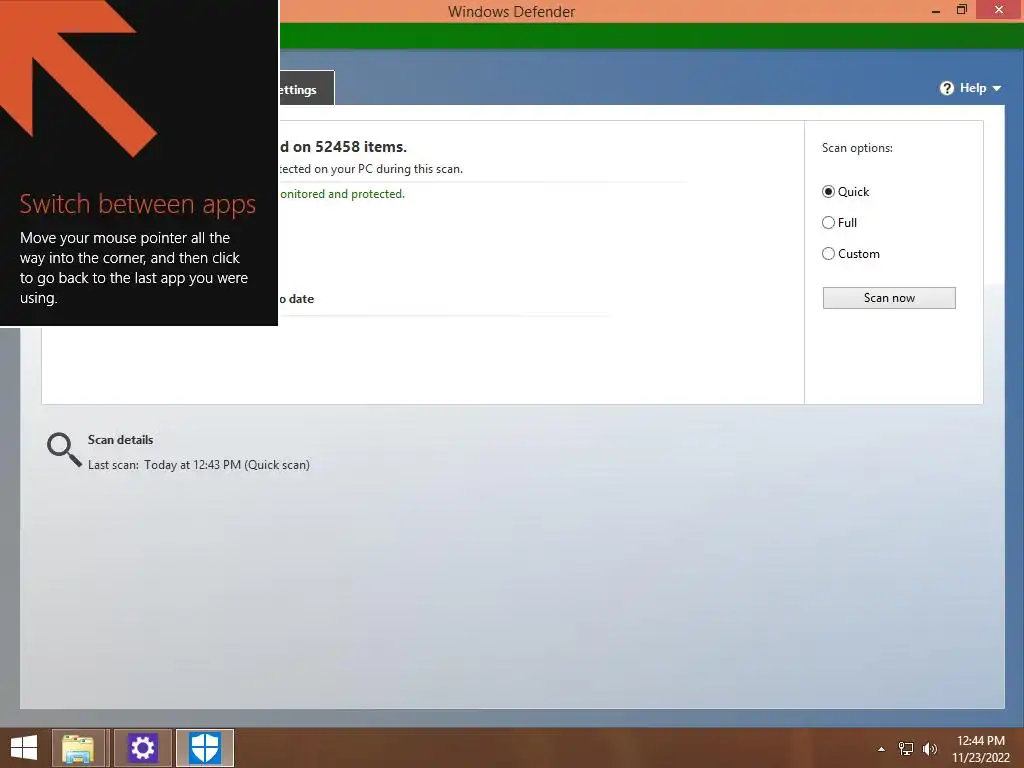Switch to the Settings tab

click(306, 89)
